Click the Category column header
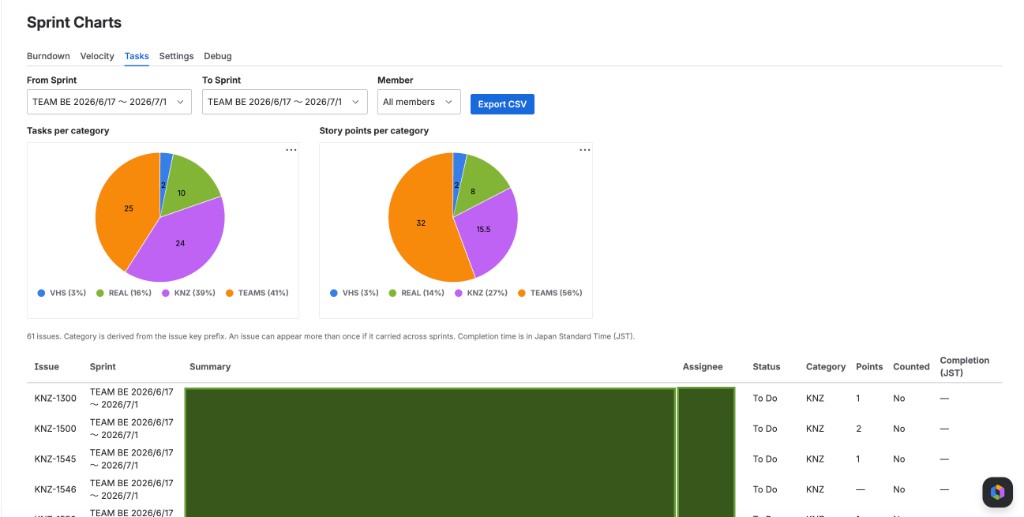This screenshot has height=517, width=1024. click(825, 367)
